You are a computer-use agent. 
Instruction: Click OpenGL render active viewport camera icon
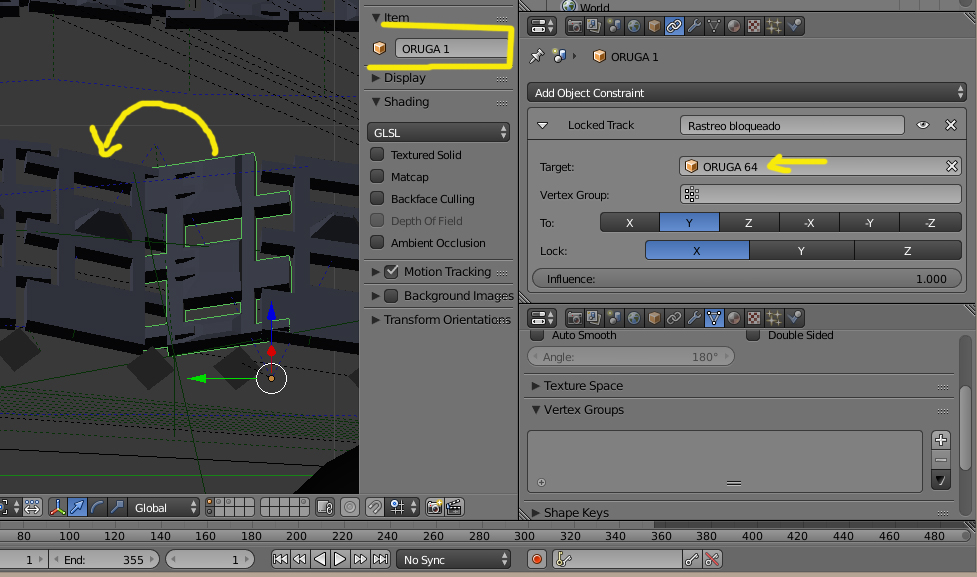point(434,507)
